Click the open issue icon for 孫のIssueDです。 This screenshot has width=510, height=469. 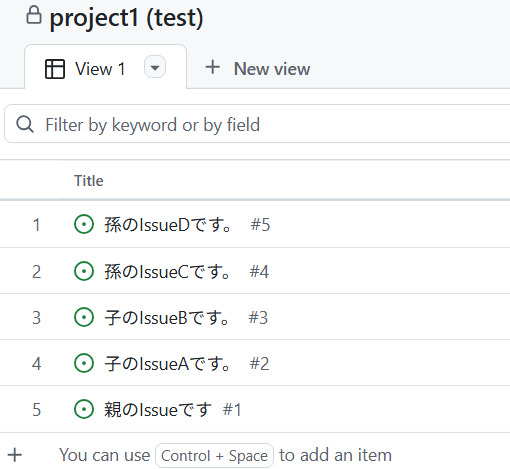84,224
